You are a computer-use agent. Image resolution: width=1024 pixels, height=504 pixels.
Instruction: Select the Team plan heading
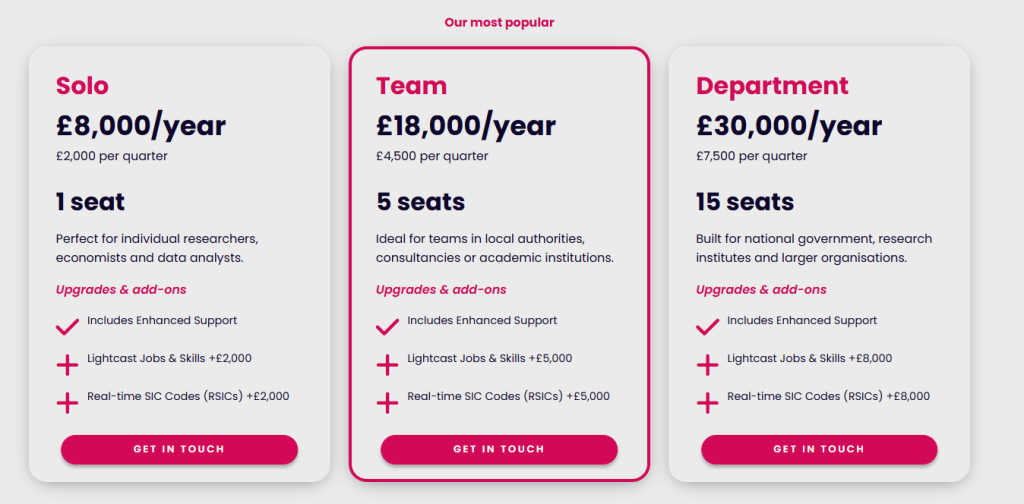pos(411,86)
